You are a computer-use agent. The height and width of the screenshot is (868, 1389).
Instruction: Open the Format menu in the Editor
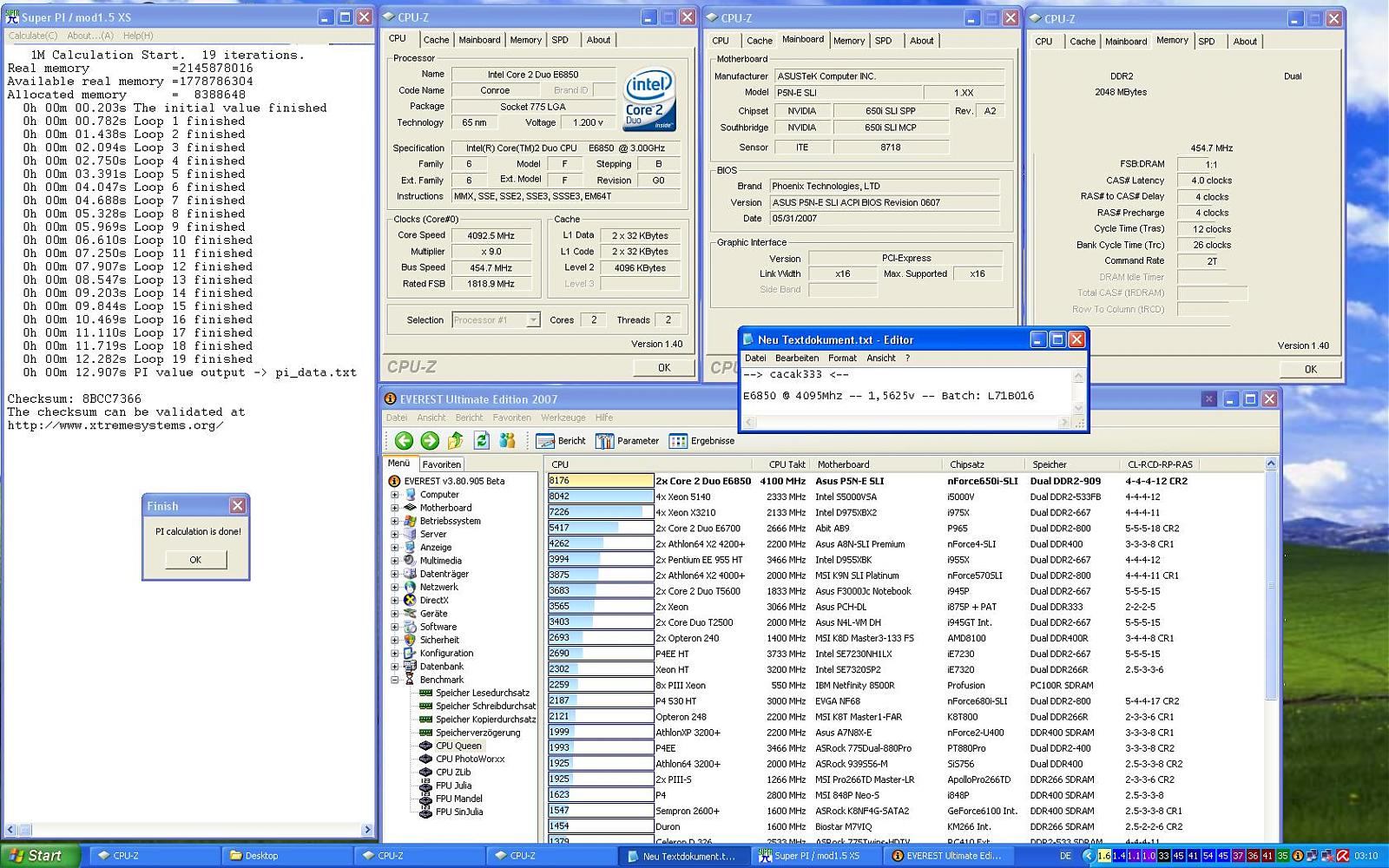point(842,358)
